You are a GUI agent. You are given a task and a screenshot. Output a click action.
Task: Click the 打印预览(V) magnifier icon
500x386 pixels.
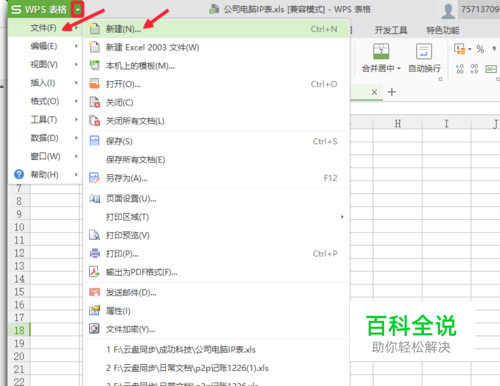(x=95, y=235)
